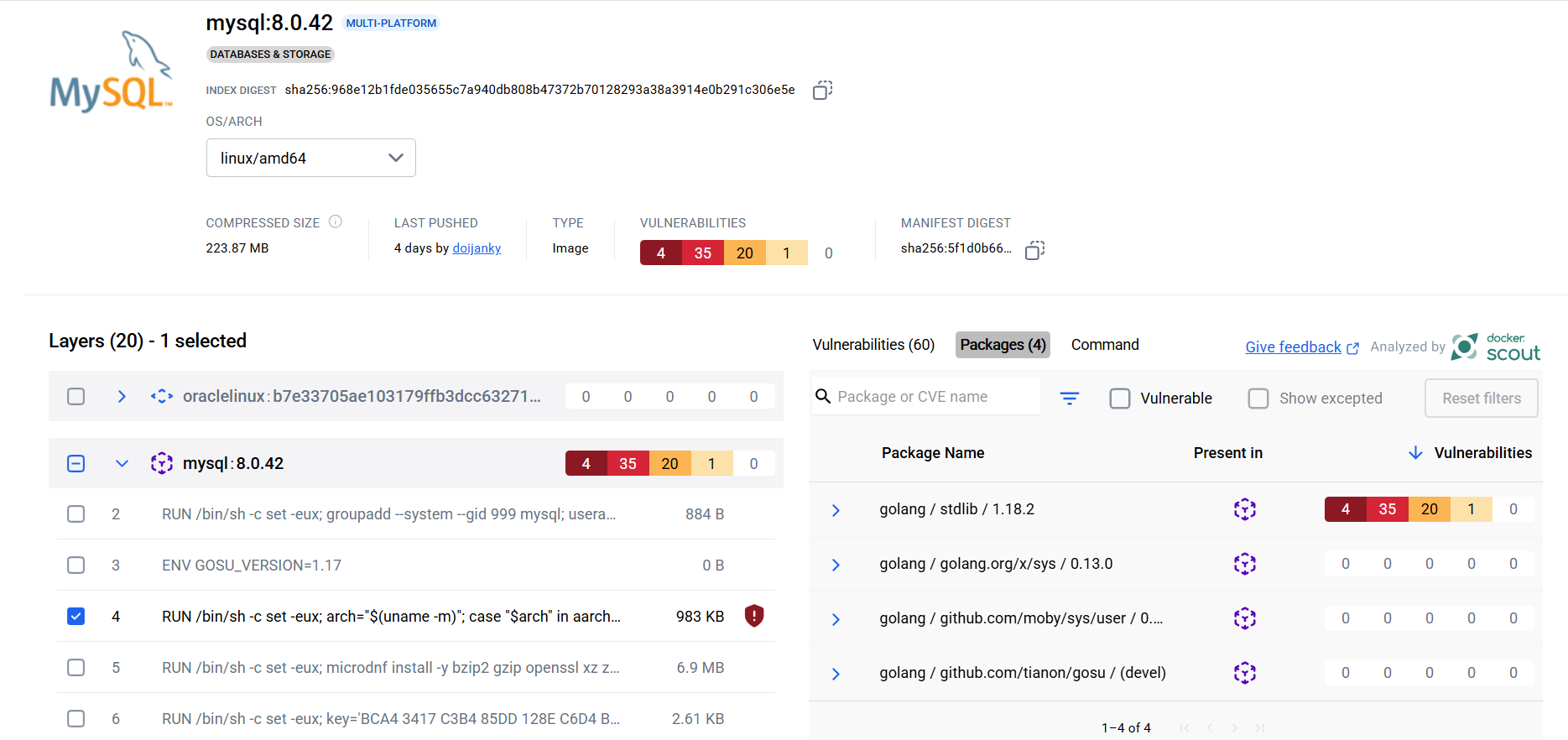Copy the manifest digest value
The height and width of the screenshot is (740, 1568).
pos(1034,250)
